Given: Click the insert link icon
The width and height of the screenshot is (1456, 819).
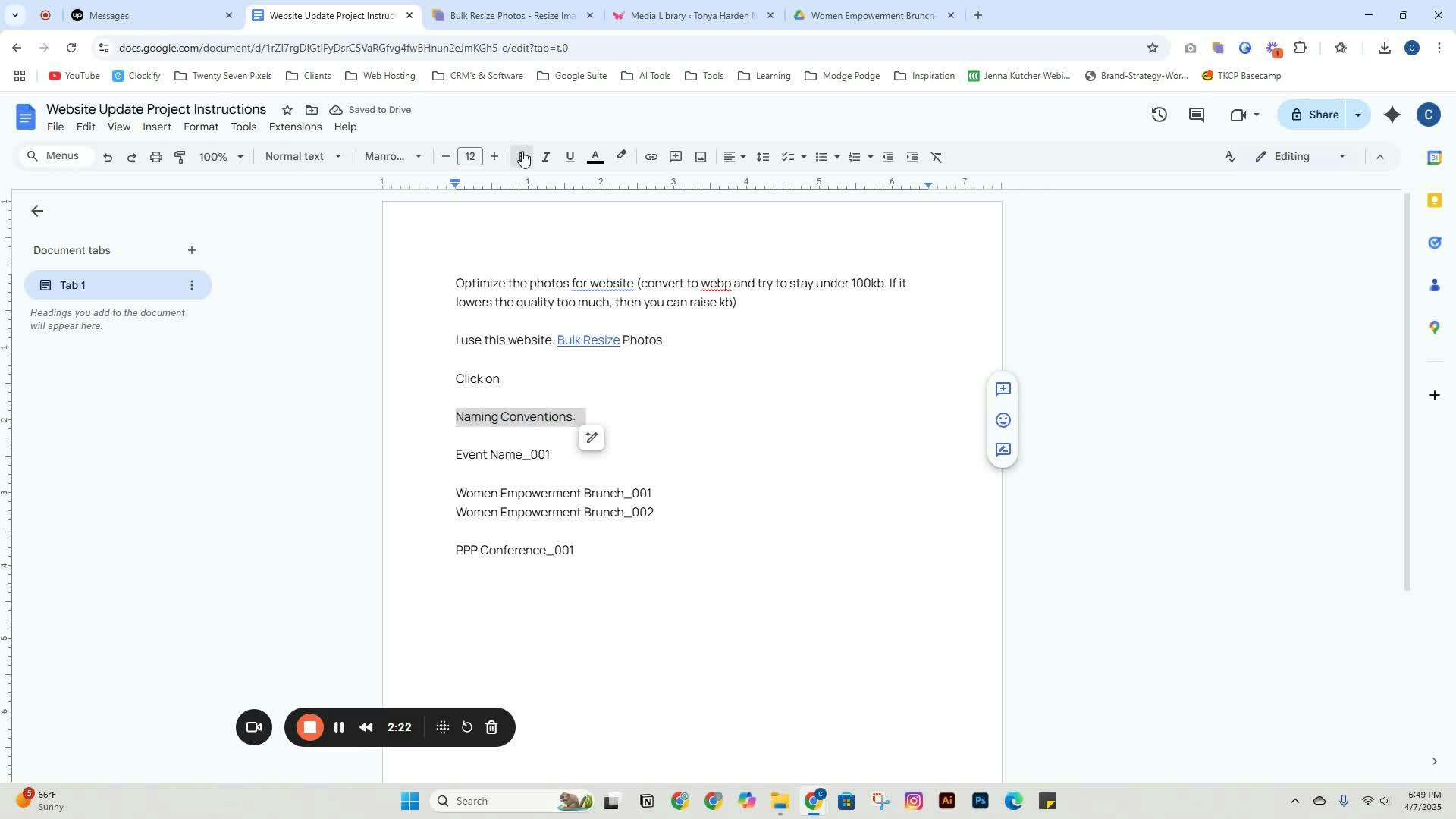Looking at the screenshot, I should click(x=651, y=157).
